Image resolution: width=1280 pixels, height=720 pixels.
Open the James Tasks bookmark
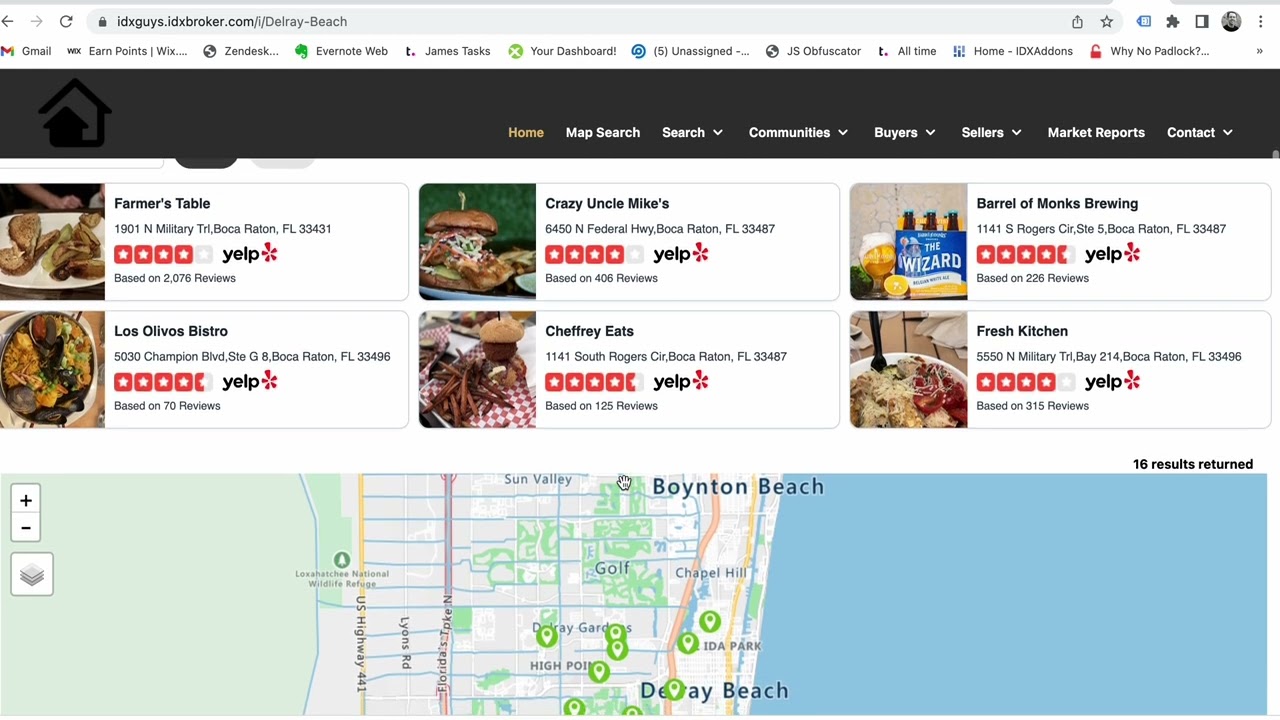click(447, 51)
